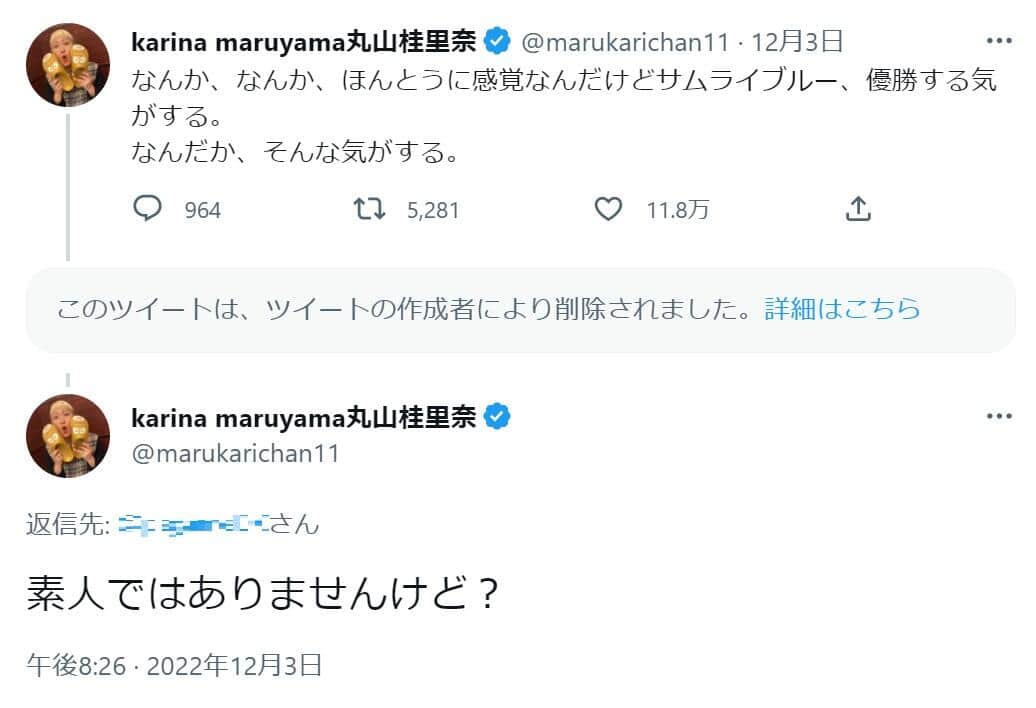1036x708 pixels.
Task: Open the 12月3日 timestamp link
Action: (798, 40)
